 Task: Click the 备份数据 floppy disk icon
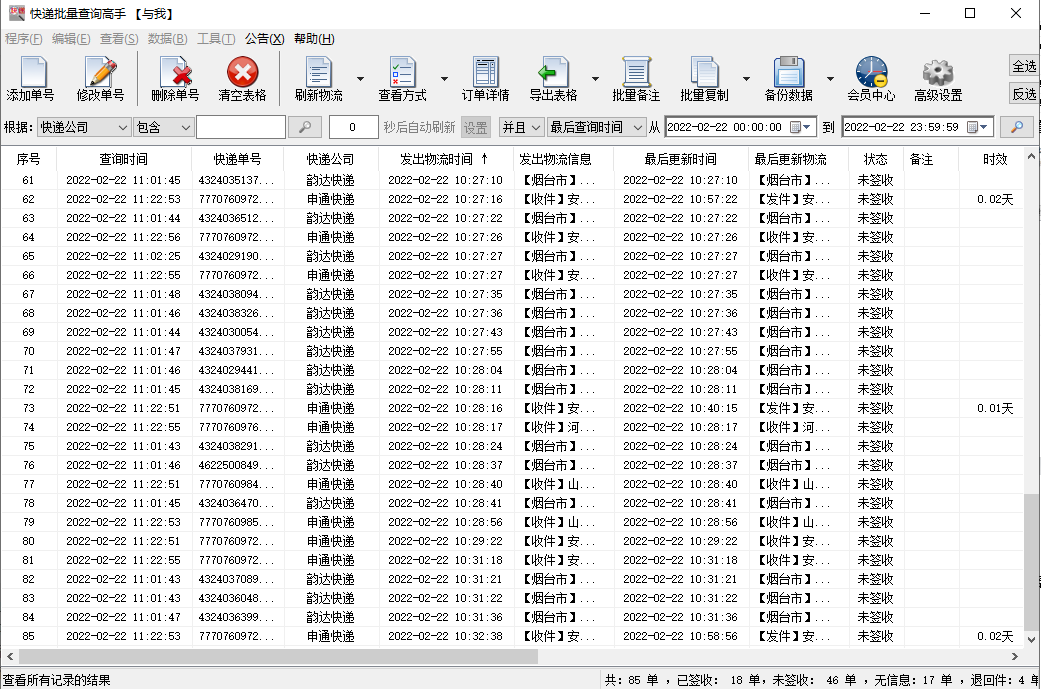click(x=789, y=72)
